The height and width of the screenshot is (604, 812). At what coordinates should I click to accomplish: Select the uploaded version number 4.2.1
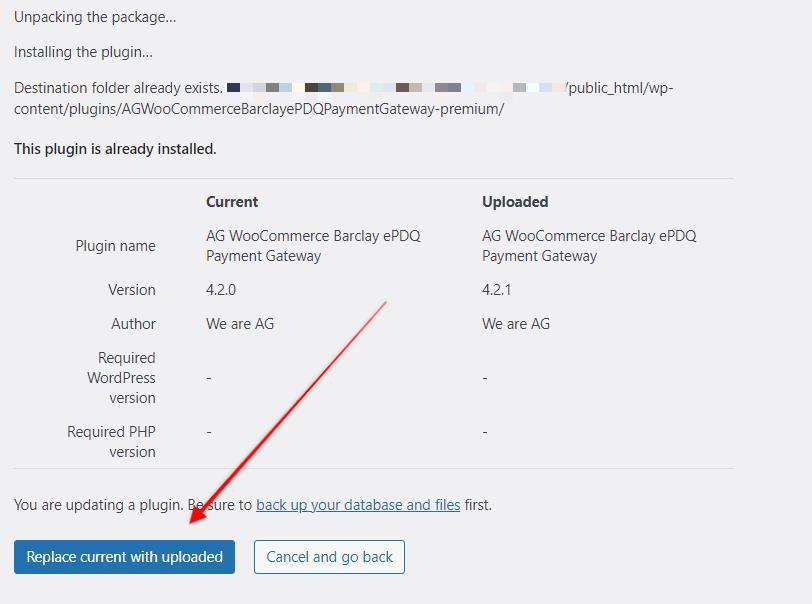click(497, 290)
